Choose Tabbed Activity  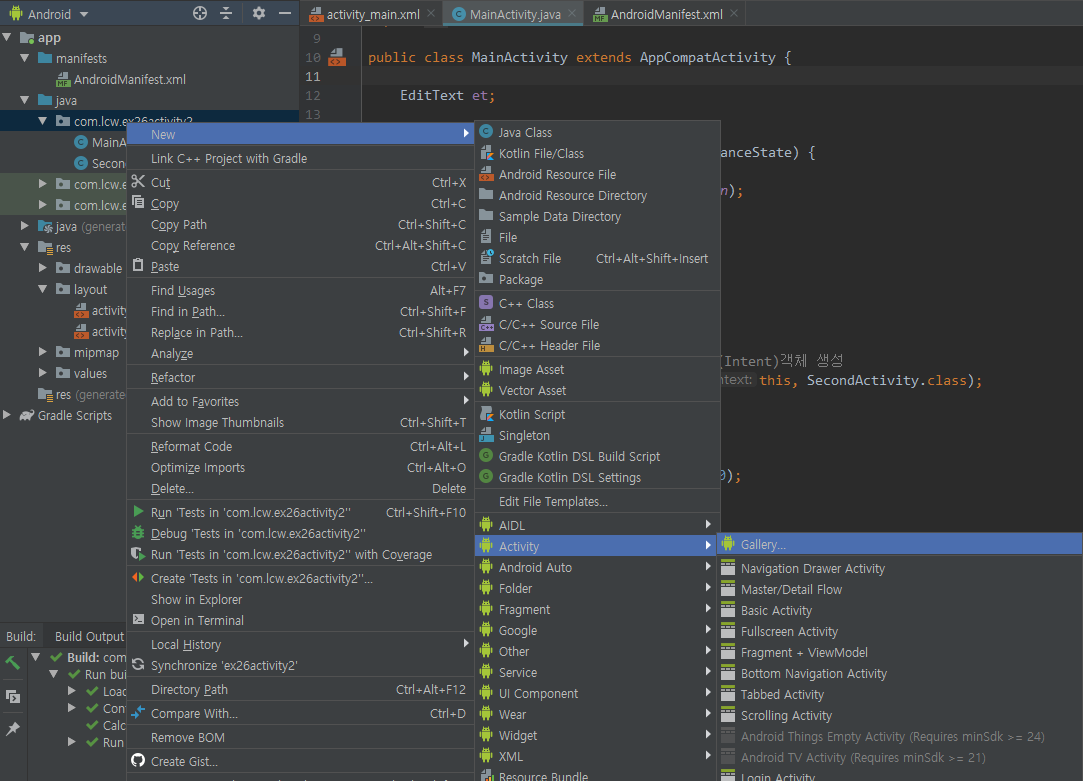click(x=900, y=694)
